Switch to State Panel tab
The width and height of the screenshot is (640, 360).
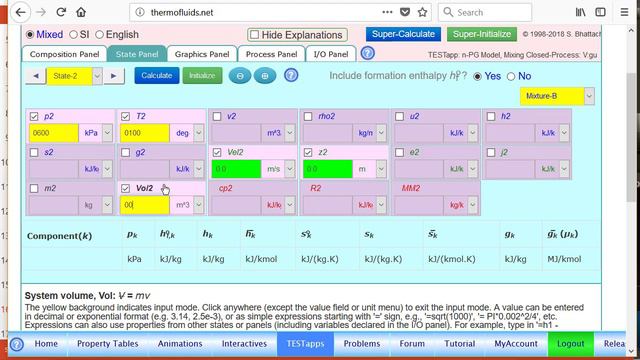pos(137,54)
